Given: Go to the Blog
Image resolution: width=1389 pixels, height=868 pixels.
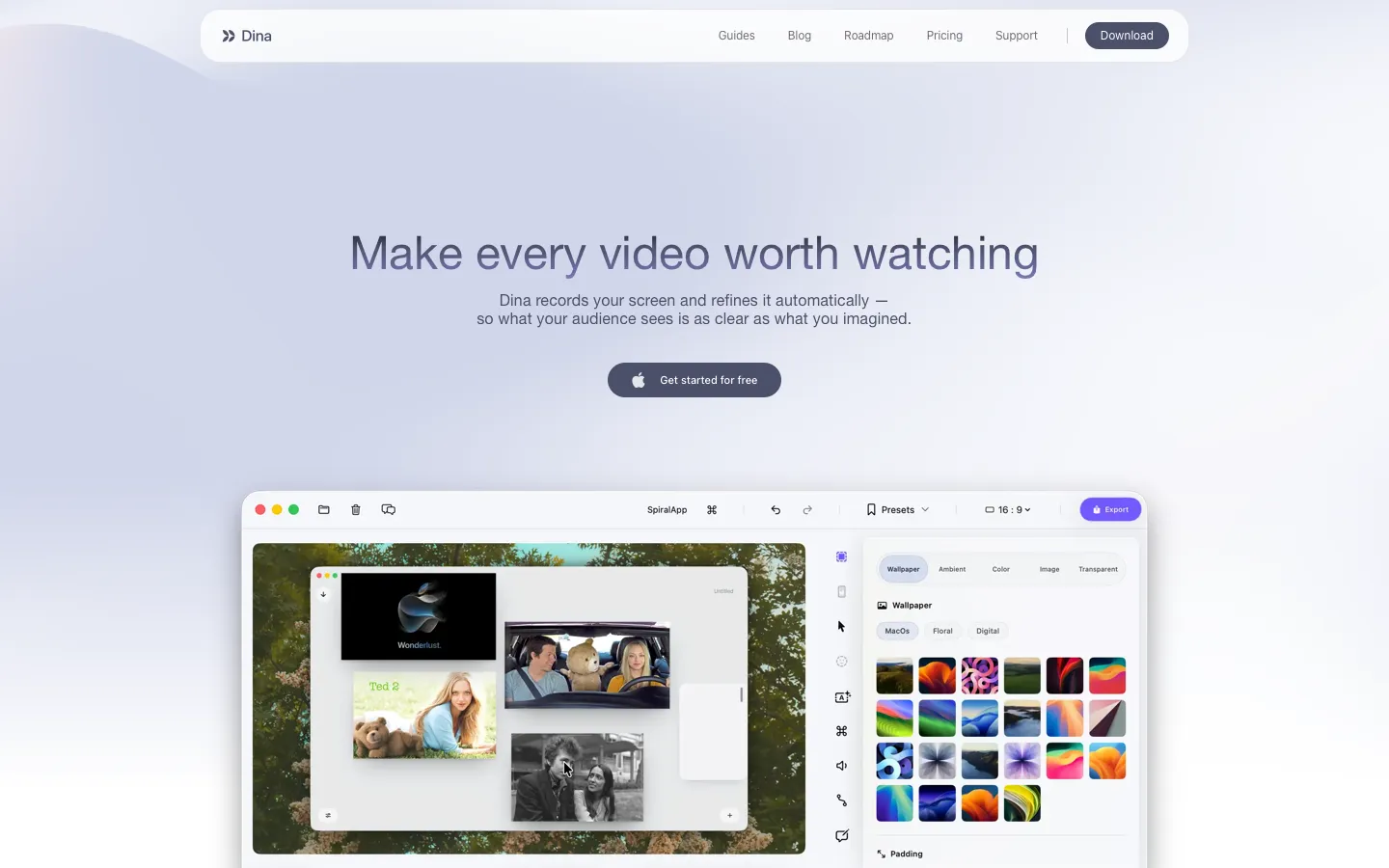Looking at the screenshot, I should pos(799,36).
